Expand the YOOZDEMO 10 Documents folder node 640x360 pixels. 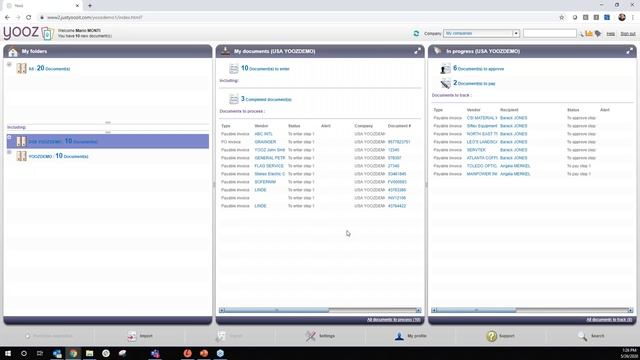9,152
